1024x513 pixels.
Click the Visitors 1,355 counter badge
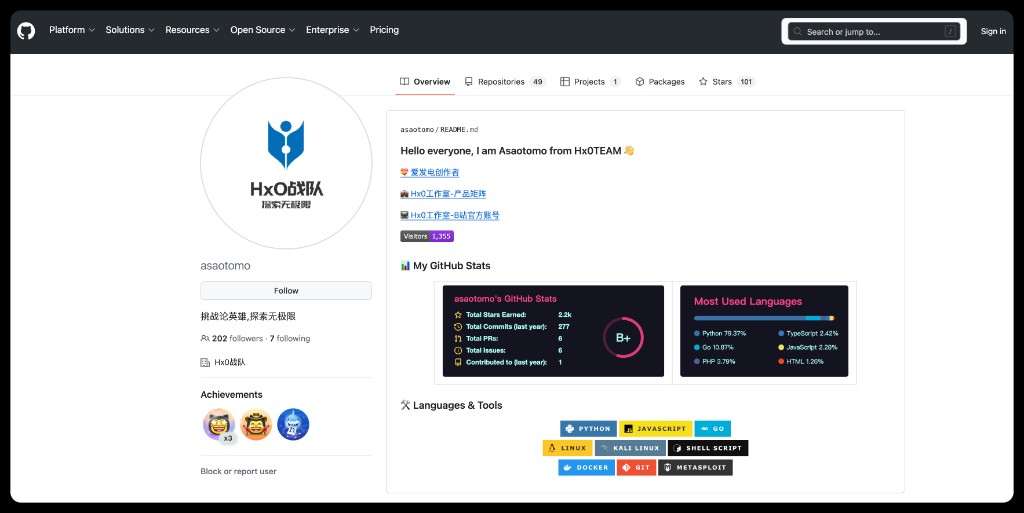pos(427,236)
